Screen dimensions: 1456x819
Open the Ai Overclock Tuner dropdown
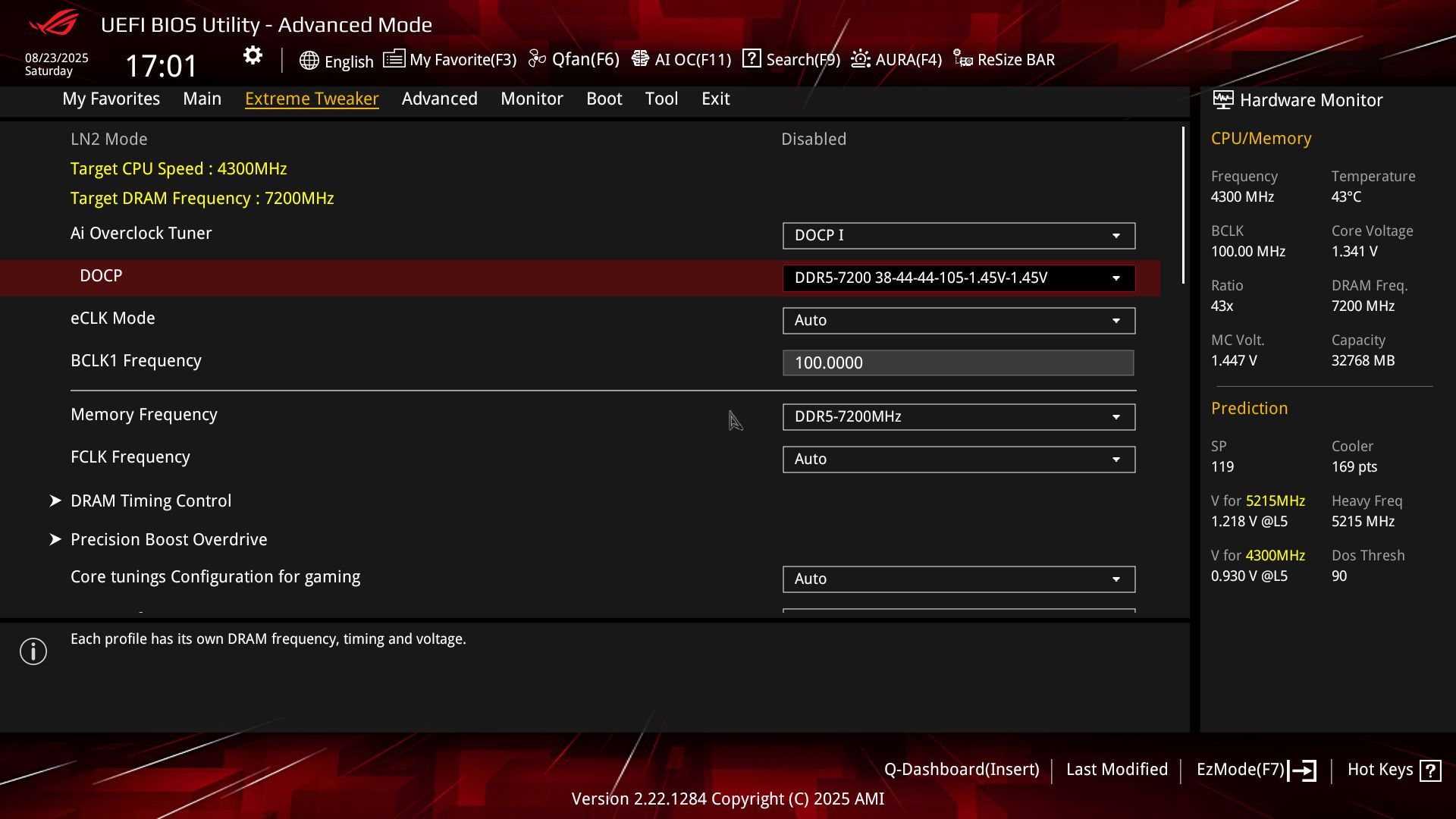(959, 235)
